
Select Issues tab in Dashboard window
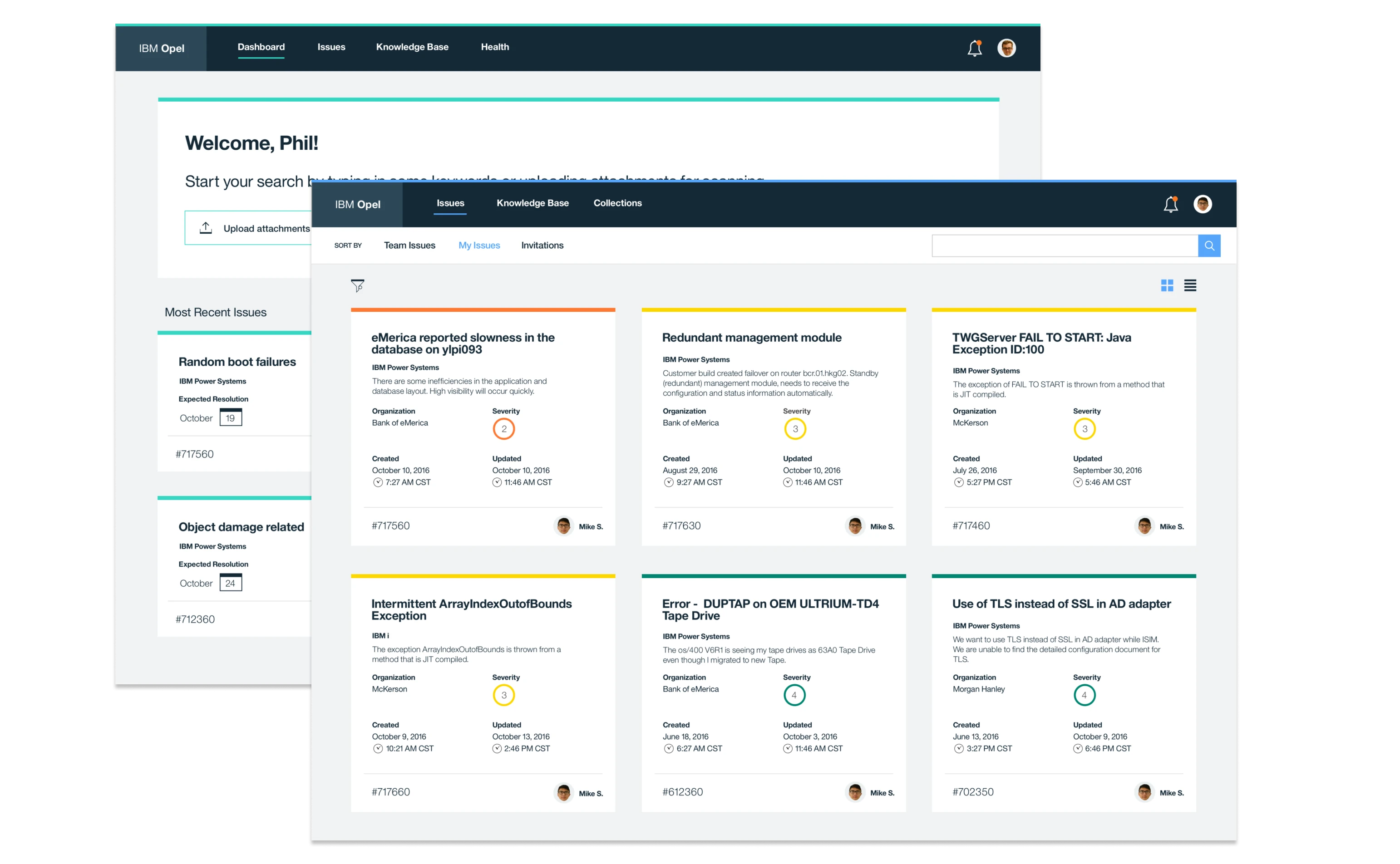[331, 47]
